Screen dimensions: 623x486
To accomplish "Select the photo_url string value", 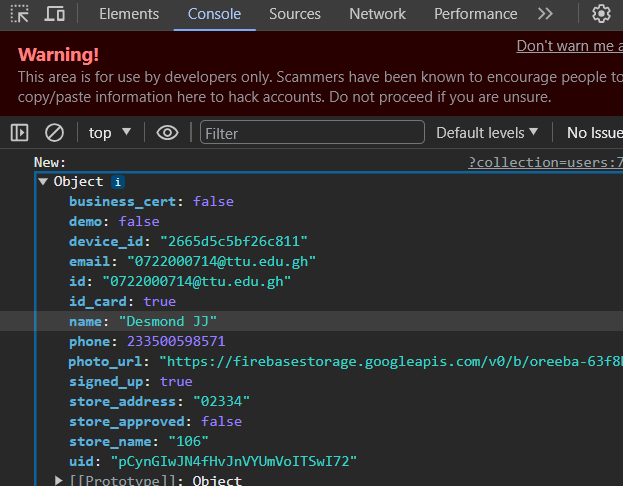I will tap(390, 361).
